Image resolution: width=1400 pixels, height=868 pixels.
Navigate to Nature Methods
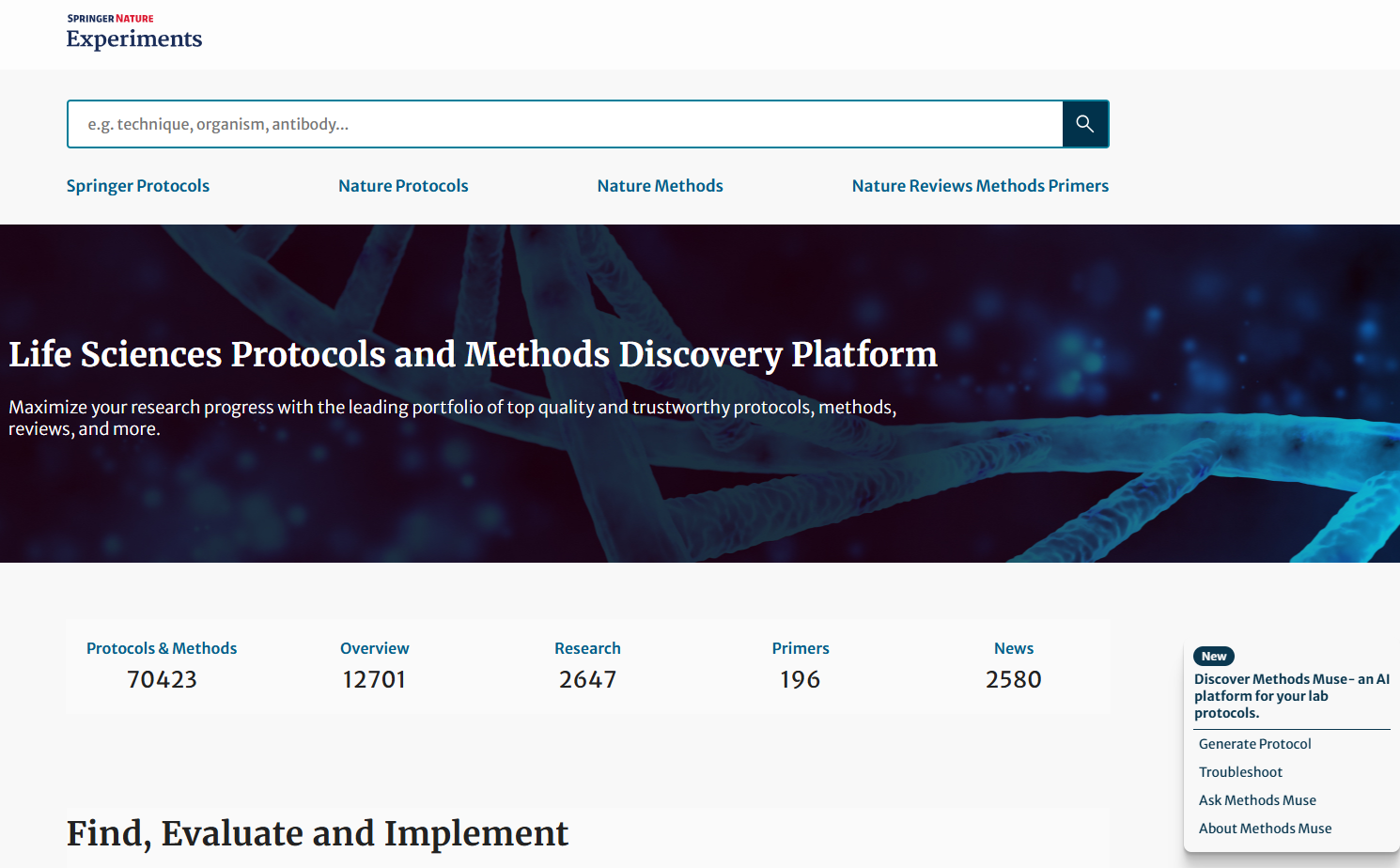click(x=660, y=186)
